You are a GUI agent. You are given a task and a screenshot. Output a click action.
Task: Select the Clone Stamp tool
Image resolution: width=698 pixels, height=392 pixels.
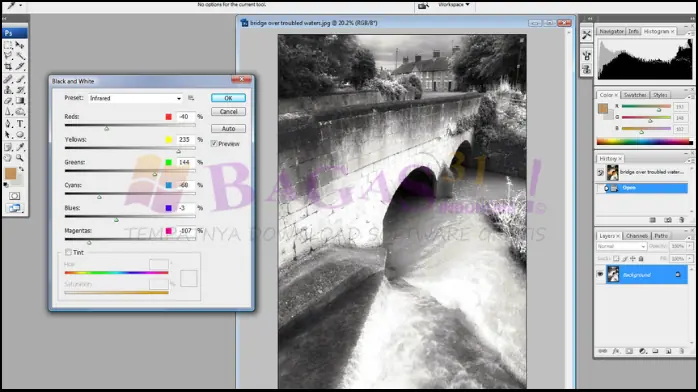coord(8,90)
